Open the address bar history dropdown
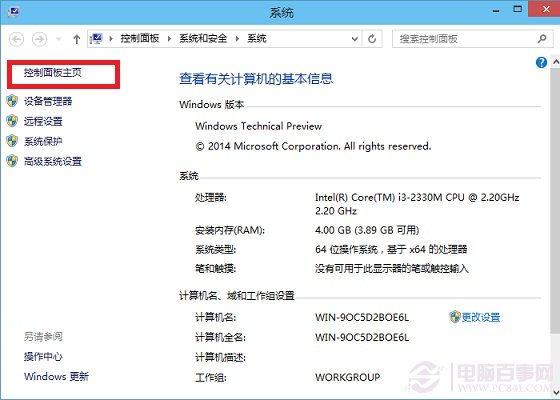The image size is (560, 400). (x=355, y=39)
